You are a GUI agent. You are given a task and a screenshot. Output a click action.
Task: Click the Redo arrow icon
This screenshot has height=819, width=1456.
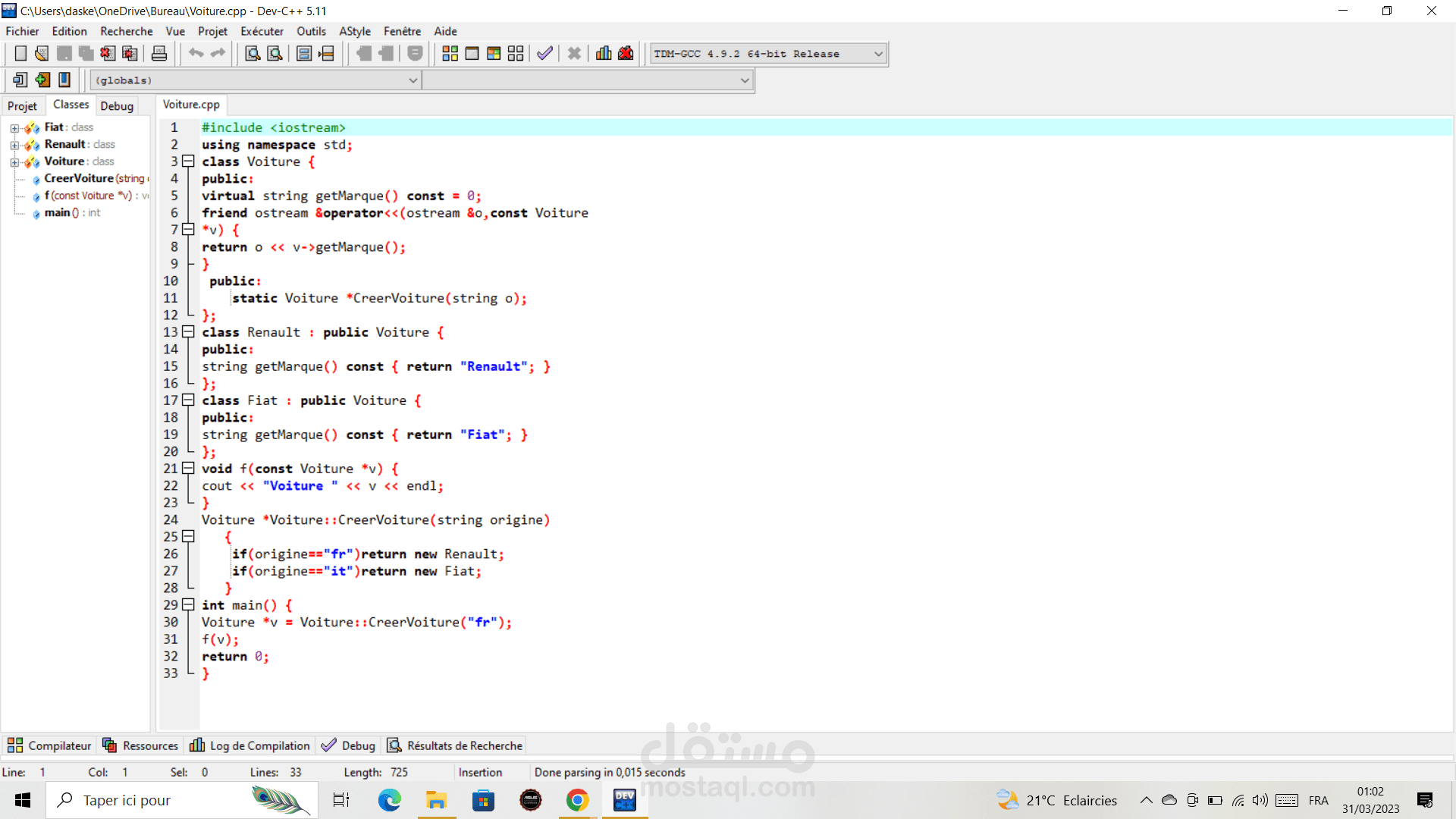[218, 53]
